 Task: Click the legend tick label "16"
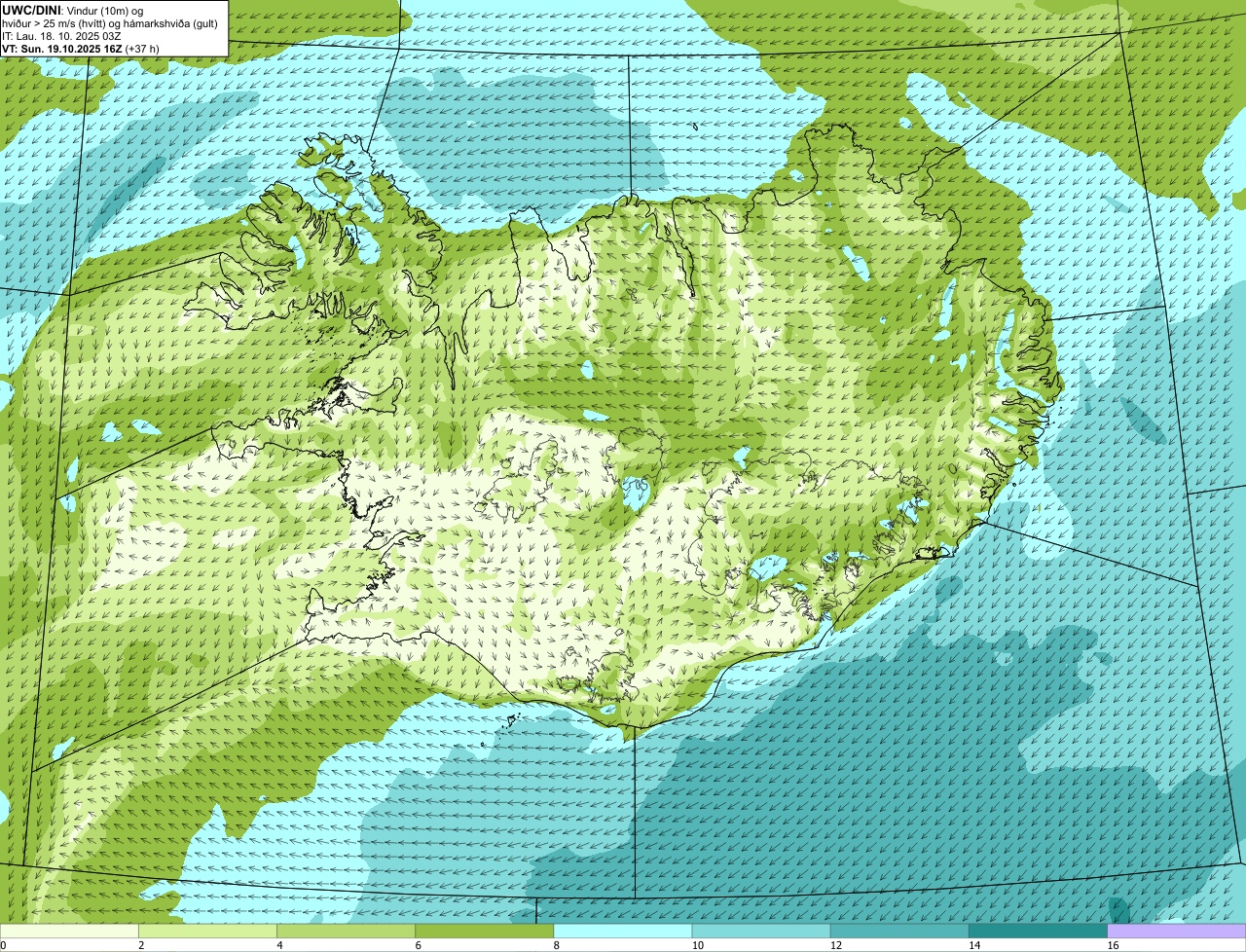tap(1113, 945)
